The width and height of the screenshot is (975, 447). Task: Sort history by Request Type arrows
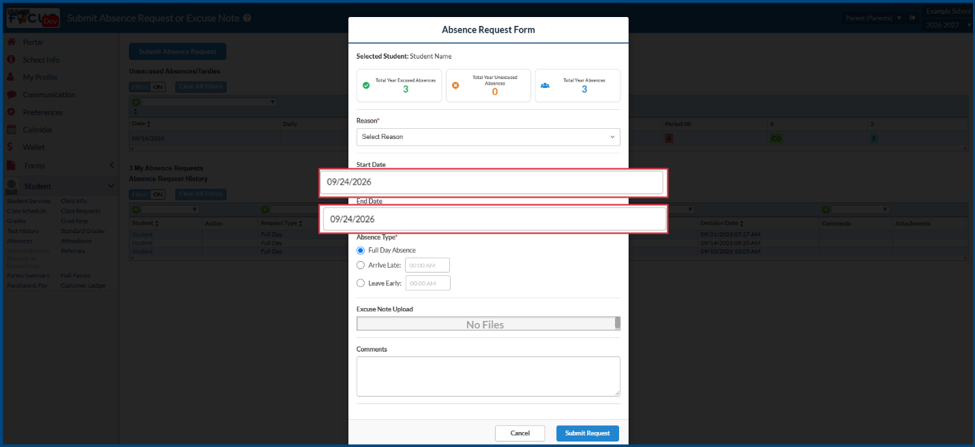(x=300, y=223)
